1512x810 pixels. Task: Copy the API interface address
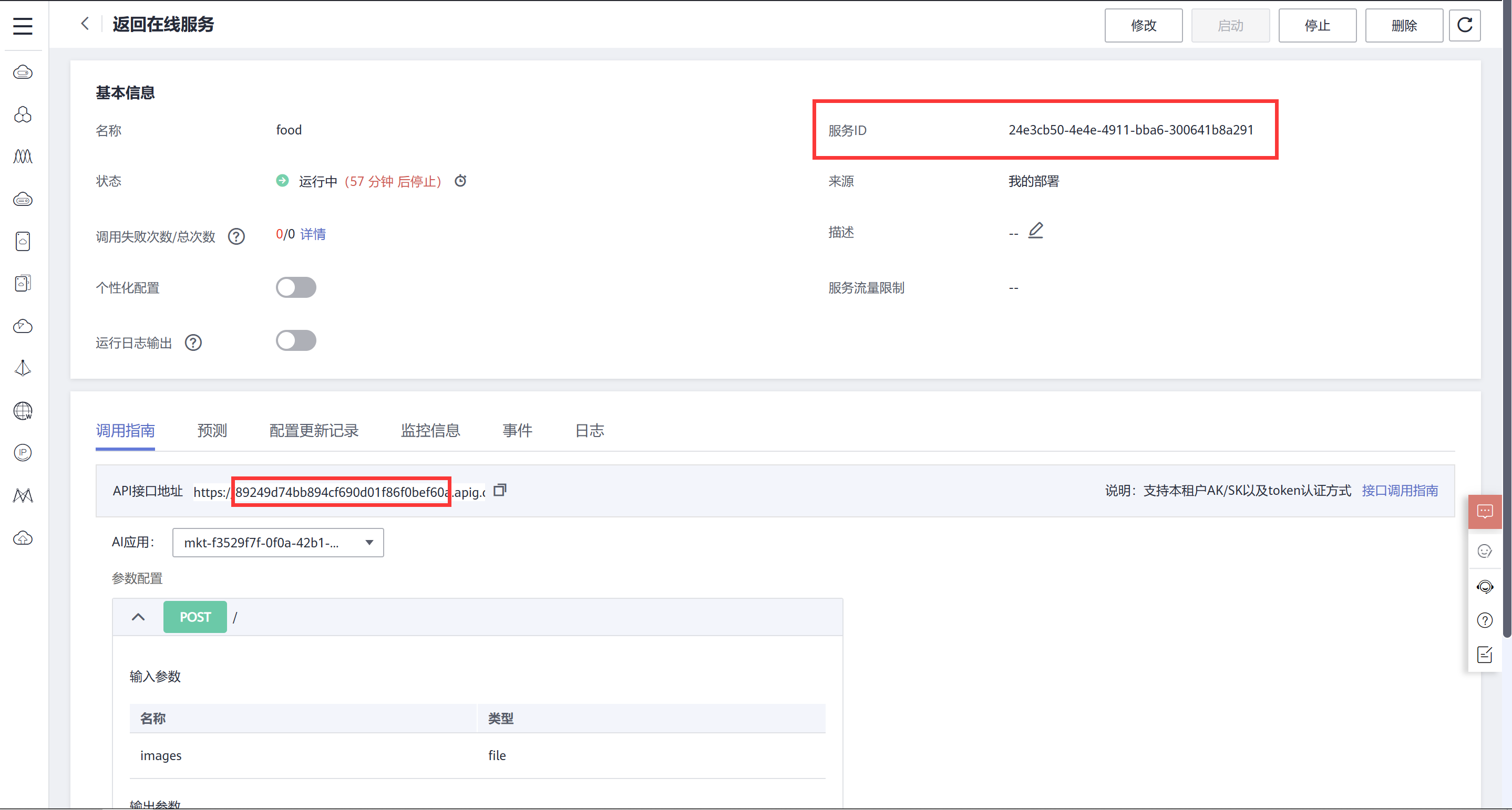tap(499, 490)
